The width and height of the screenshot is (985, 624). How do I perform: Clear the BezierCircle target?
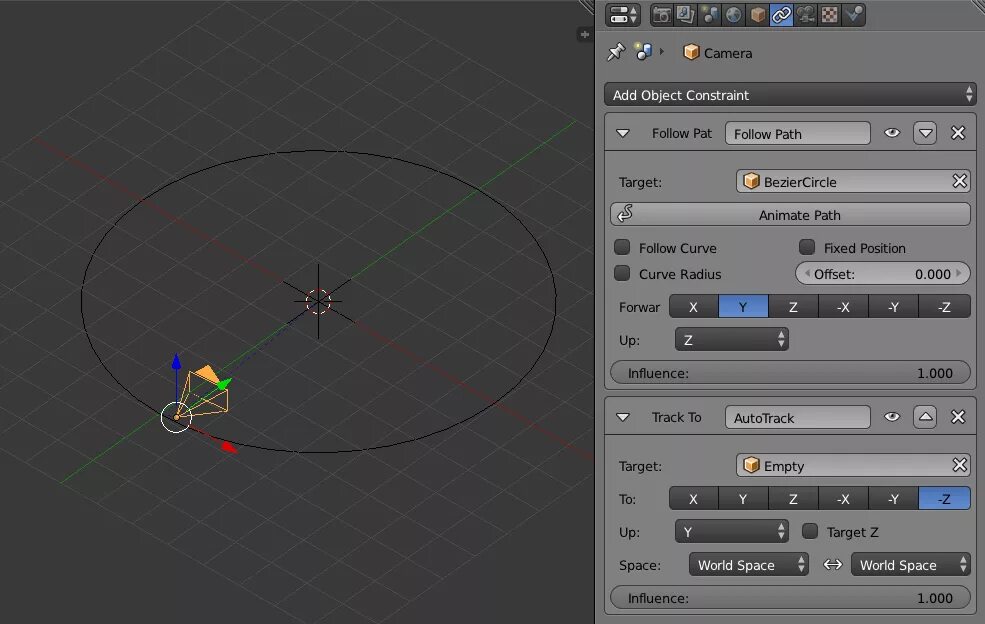point(959,182)
